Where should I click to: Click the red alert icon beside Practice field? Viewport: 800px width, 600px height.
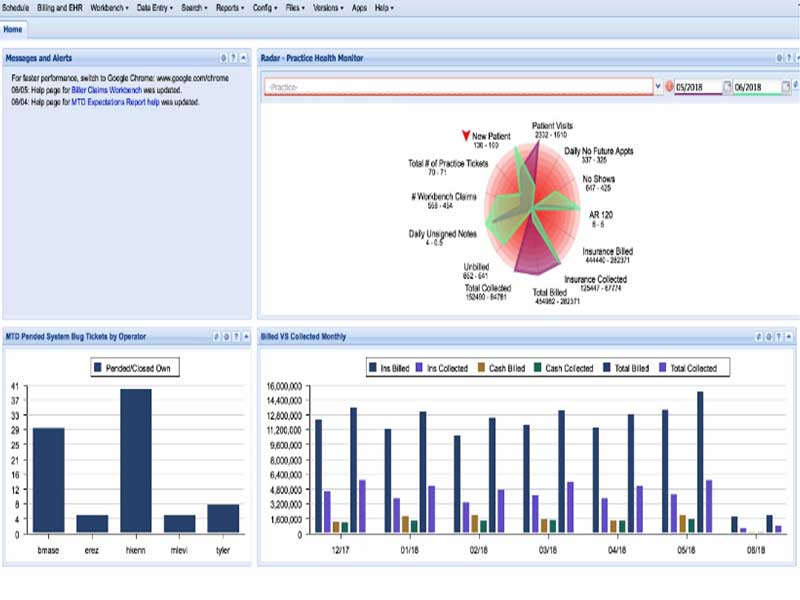click(x=669, y=87)
